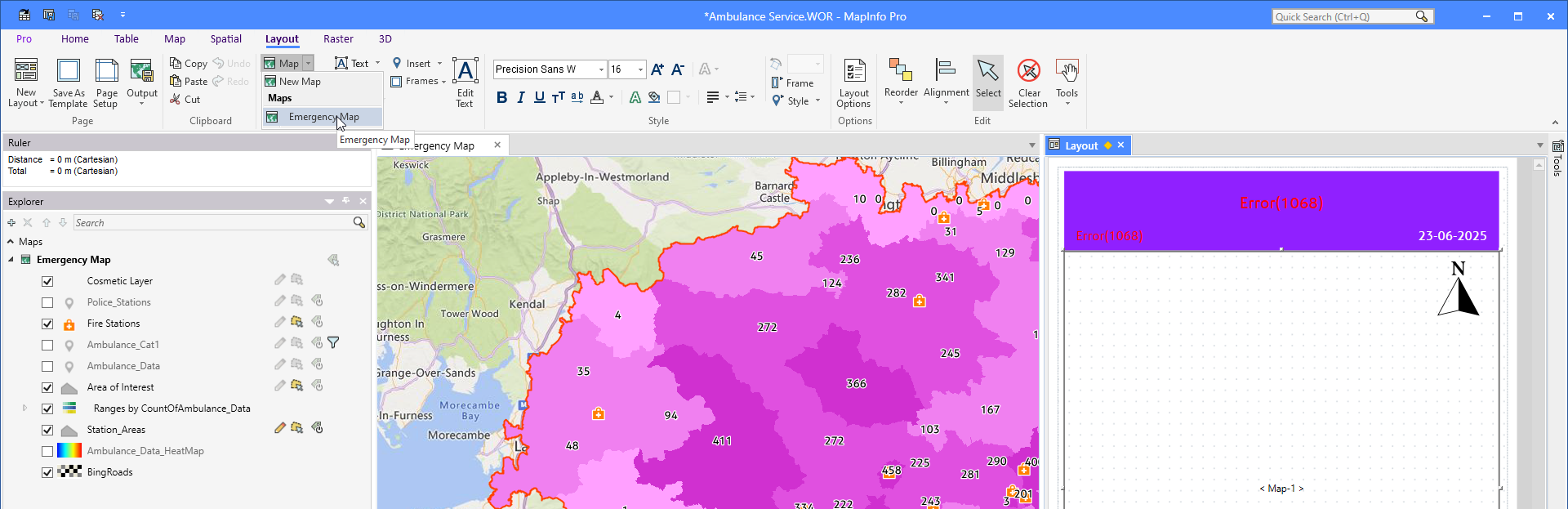The width and height of the screenshot is (1568, 509).
Task: Select the Reorder tool
Action: click(901, 72)
